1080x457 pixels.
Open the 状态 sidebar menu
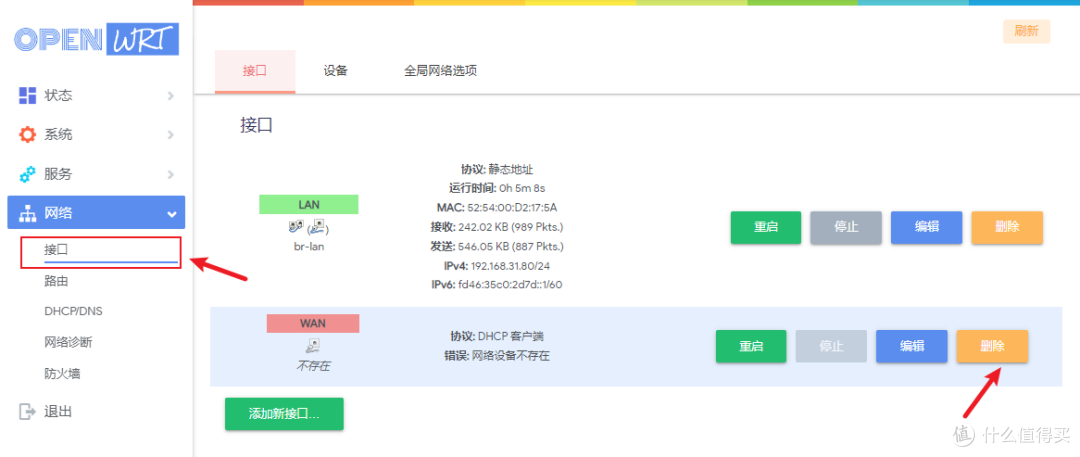96,96
